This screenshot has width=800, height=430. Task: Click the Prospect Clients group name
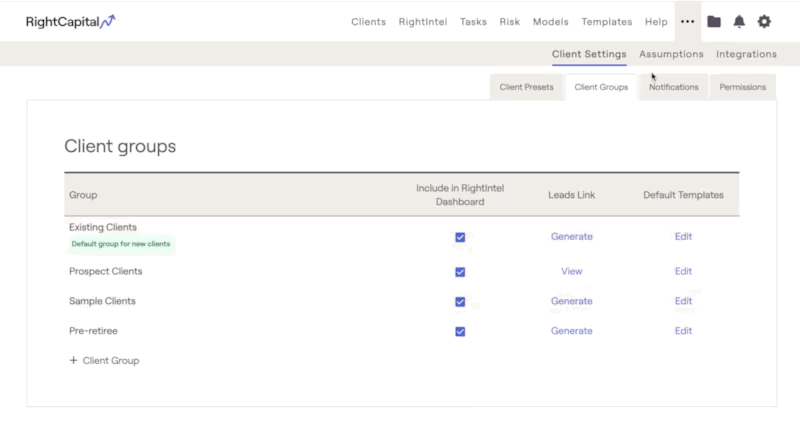[x=106, y=271]
